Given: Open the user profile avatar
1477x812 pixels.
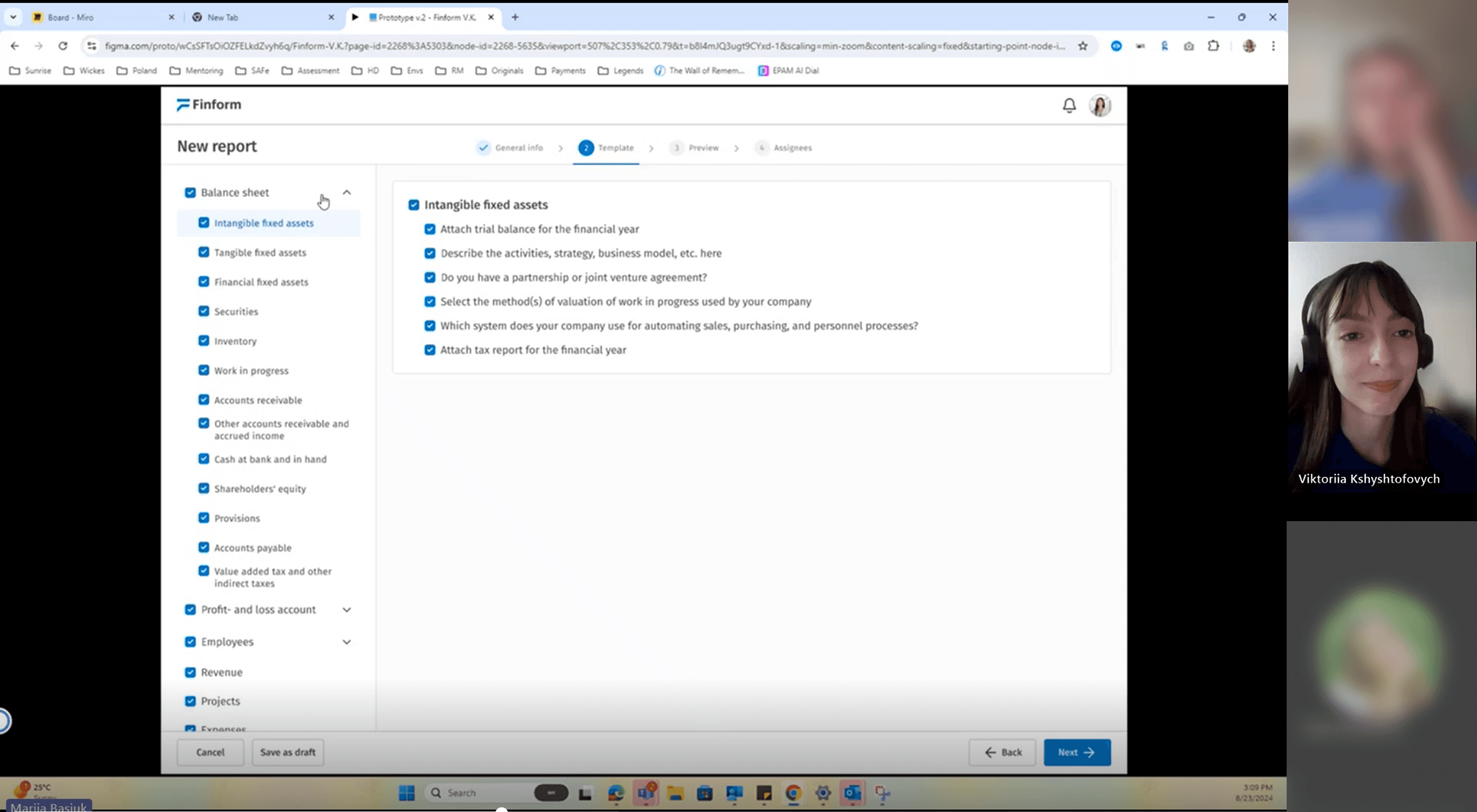Looking at the screenshot, I should coord(1100,106).
